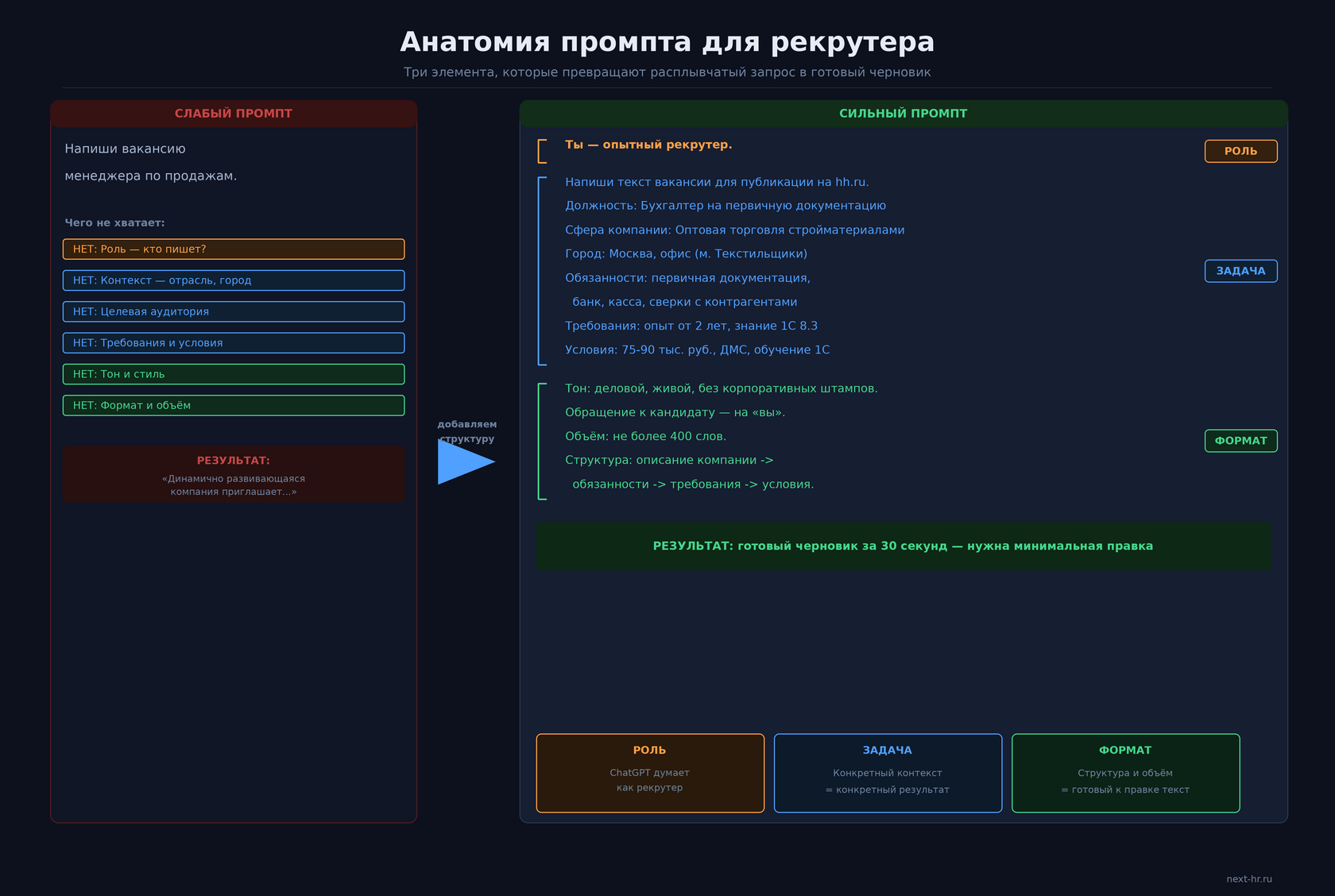Select the СЛАБЫЙ ПРОМПТ header
The width and height of the screenshot is (1335, 896).
coord(234,114)
